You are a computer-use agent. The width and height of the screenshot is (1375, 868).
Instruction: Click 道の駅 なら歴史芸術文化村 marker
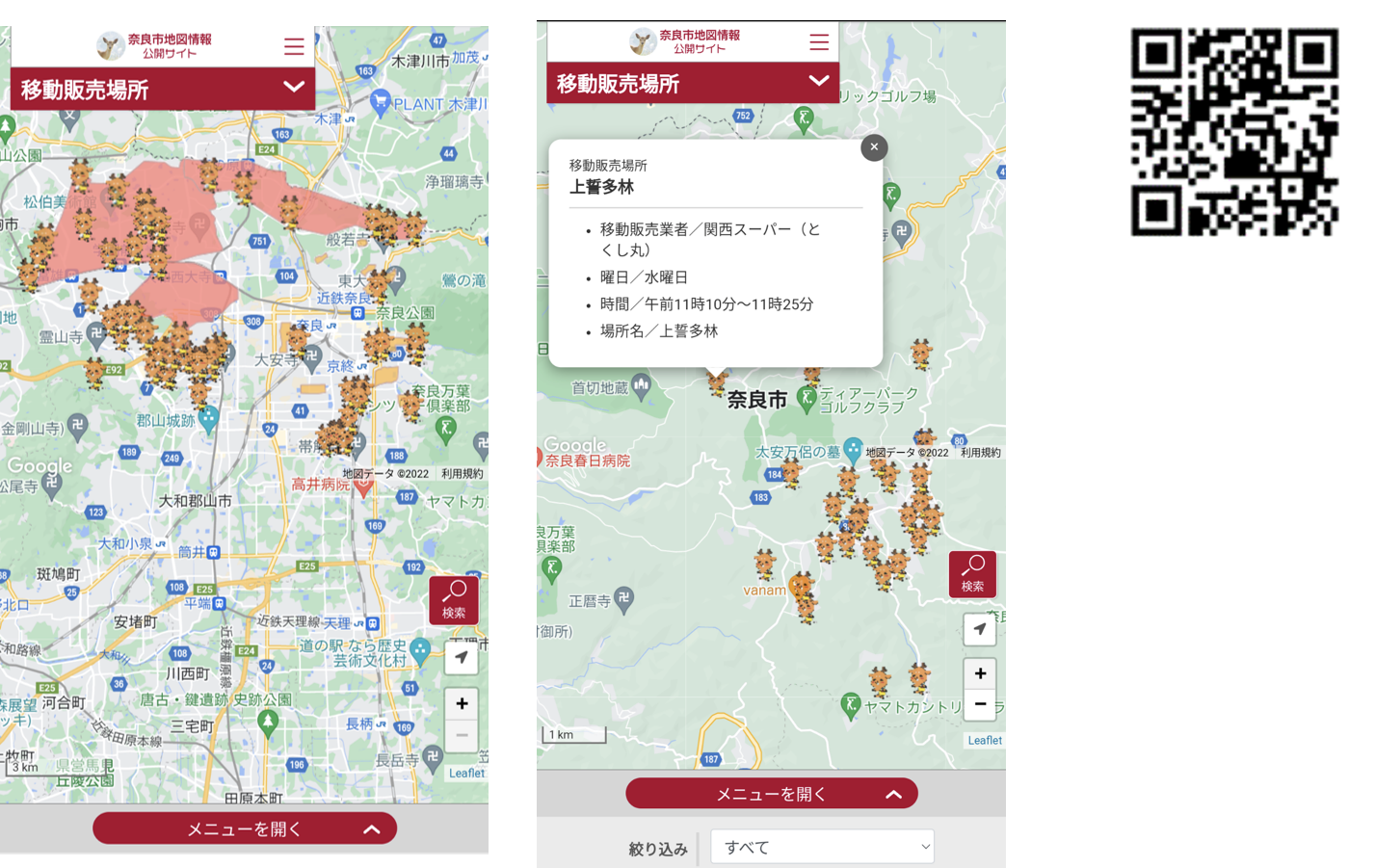click(x=420, y=651)
